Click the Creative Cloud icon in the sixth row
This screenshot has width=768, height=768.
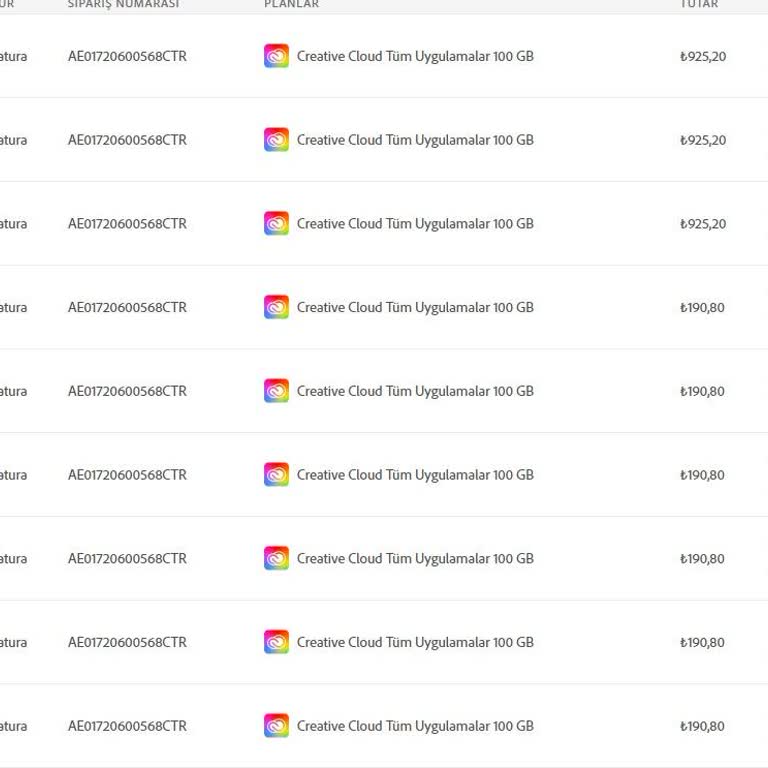click(x=276, y=475)
